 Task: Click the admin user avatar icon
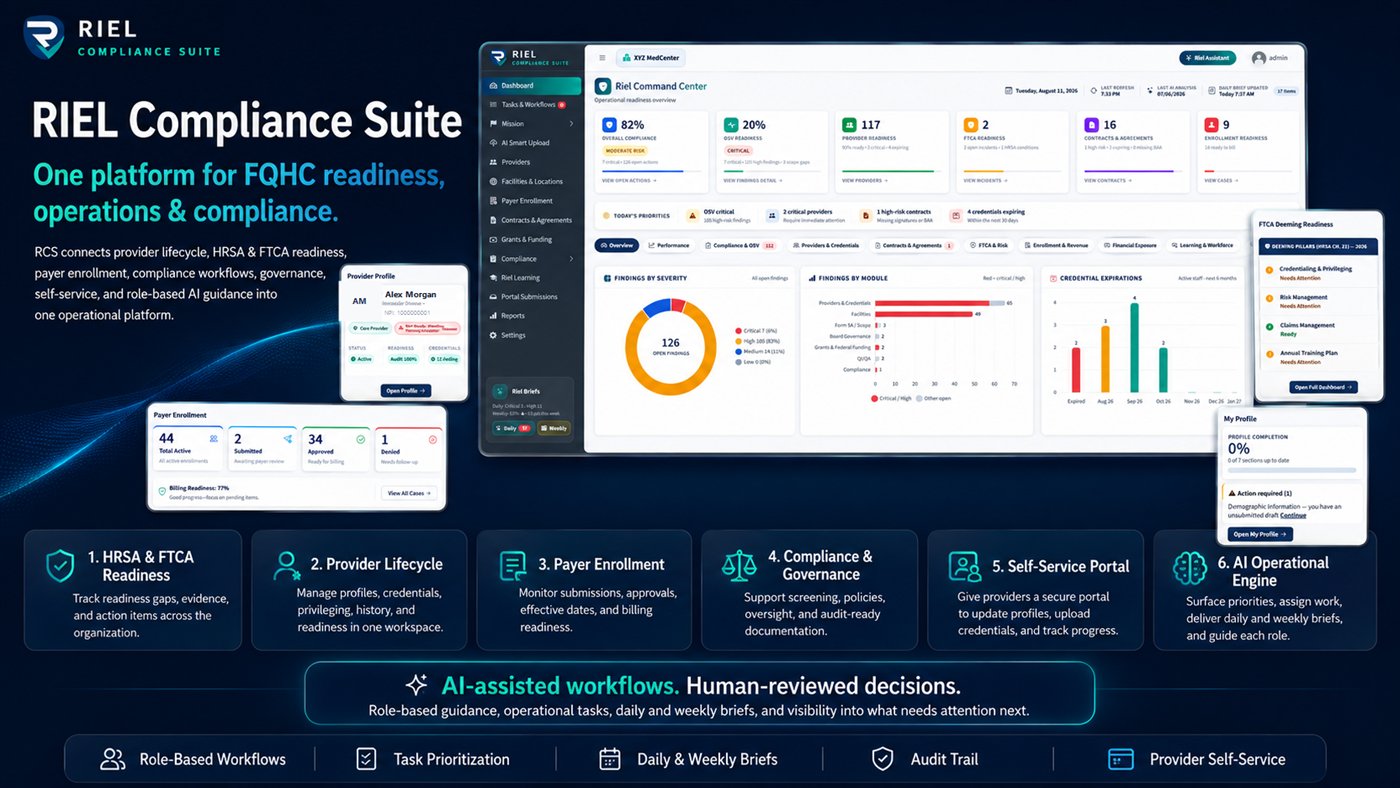(1258, 58)
